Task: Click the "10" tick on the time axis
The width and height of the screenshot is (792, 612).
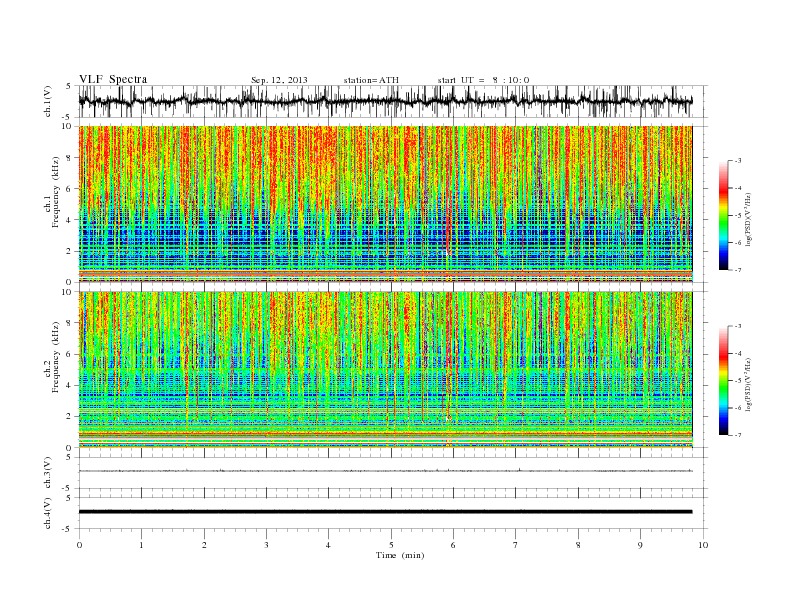Action: tap(703, 545)
